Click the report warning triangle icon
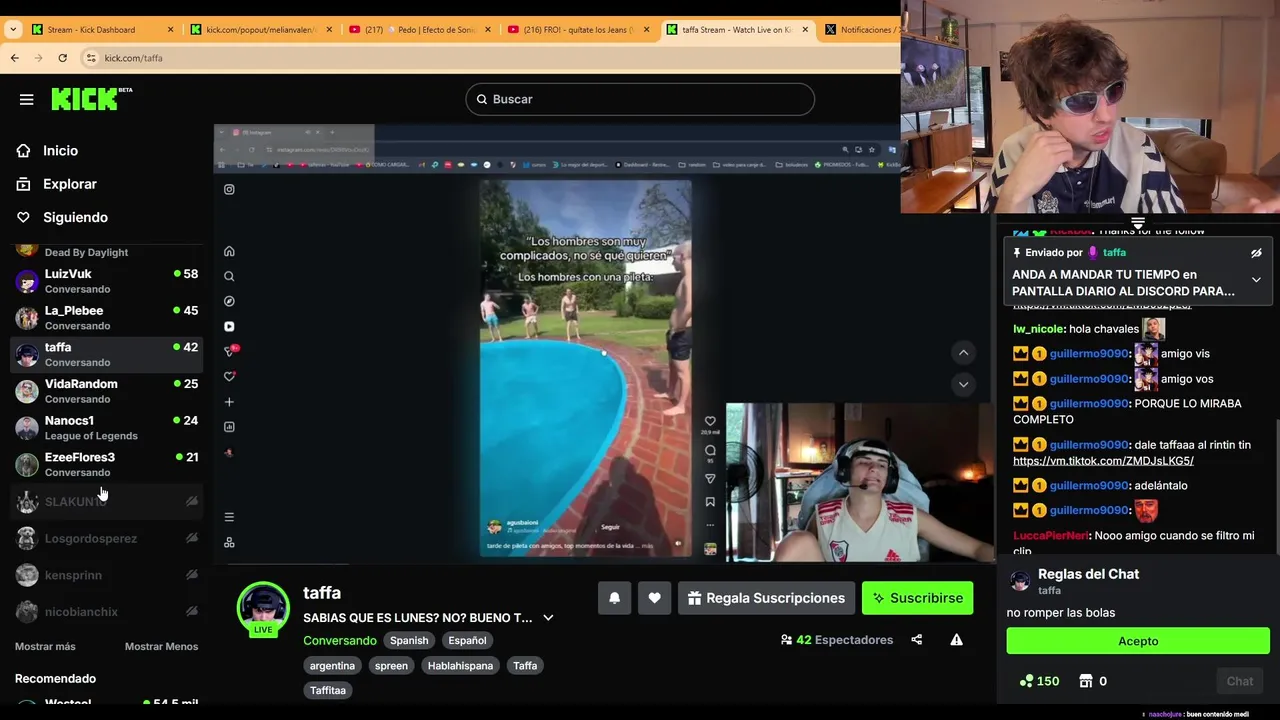The width and height of the screenshot is (1280, 720). click(957, 640)
